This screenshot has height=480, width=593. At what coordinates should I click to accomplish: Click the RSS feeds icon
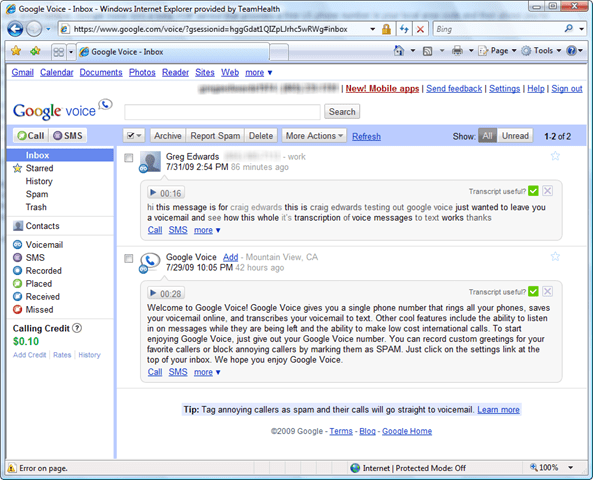(427, 51)
